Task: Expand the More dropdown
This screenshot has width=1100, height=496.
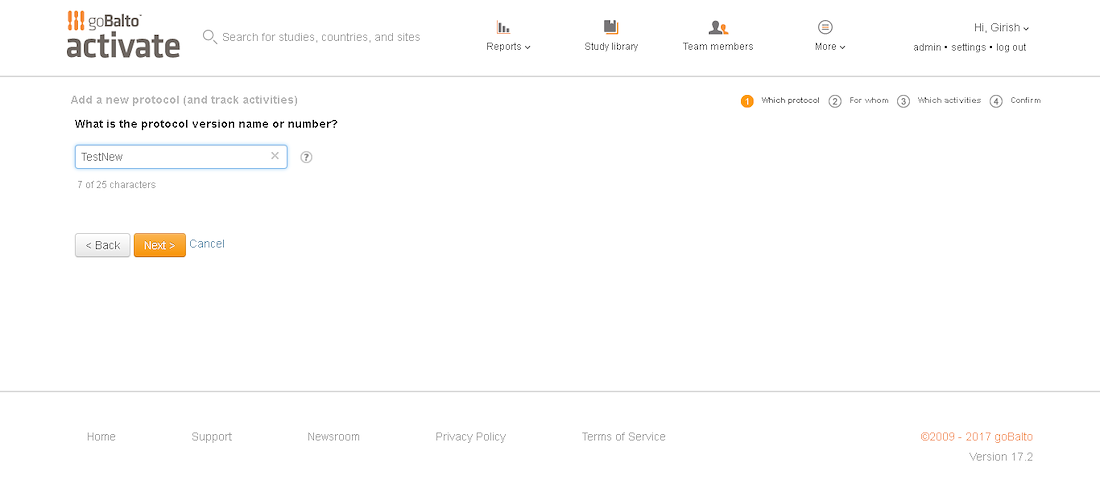Action: tap(830, 47)
